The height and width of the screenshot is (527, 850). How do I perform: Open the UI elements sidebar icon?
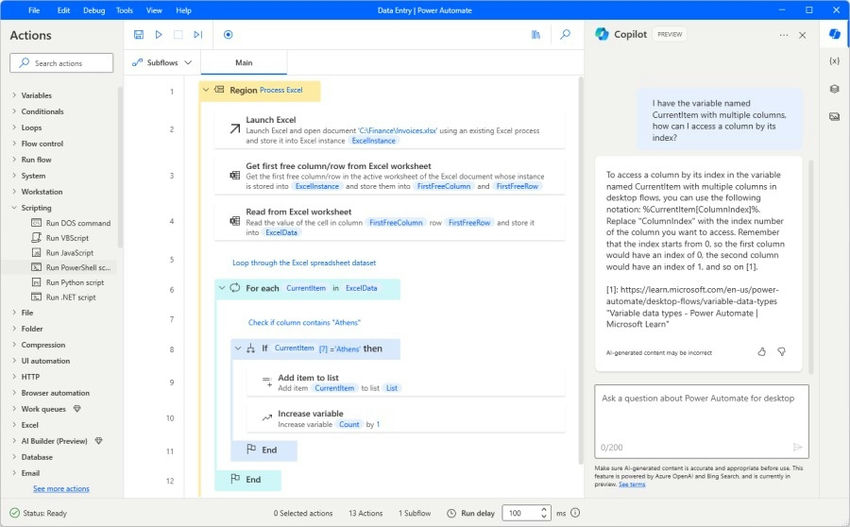[x=835, y=88]
